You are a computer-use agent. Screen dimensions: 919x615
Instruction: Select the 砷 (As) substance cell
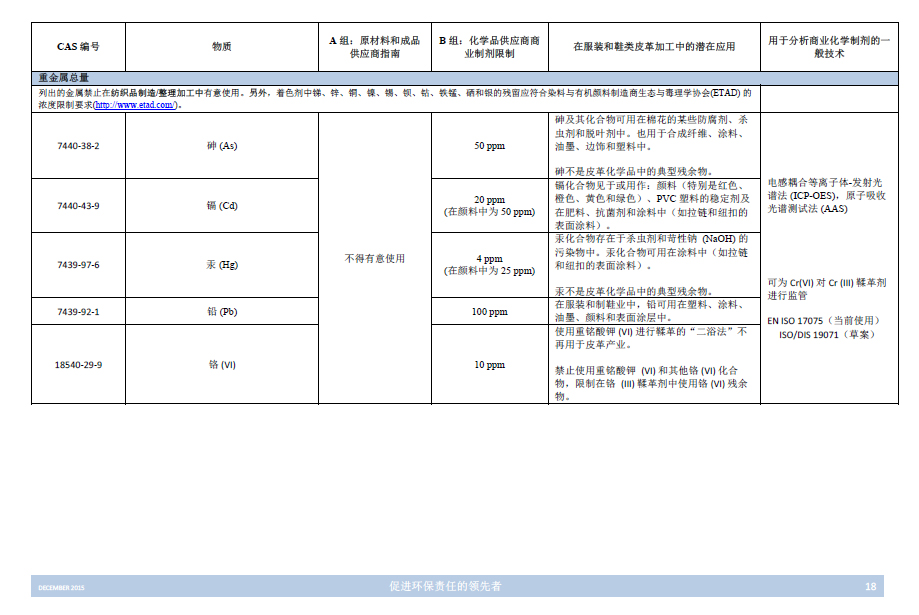222,146
